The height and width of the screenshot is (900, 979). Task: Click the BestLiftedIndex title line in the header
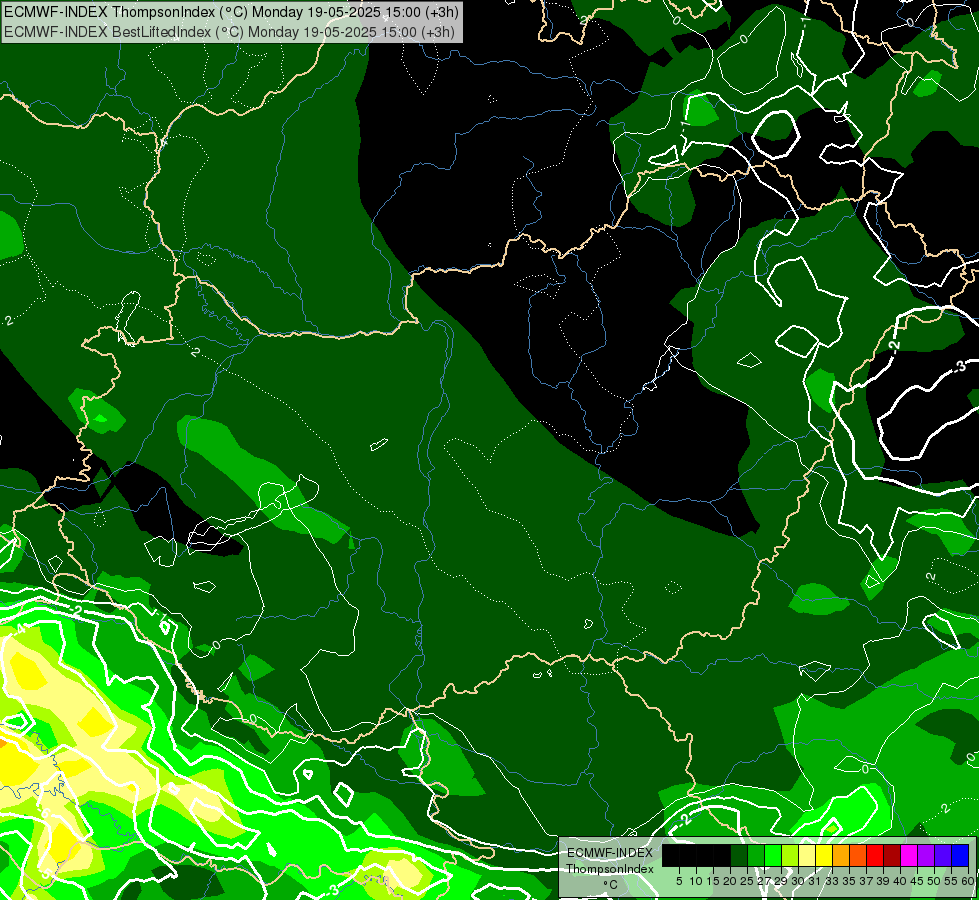pos(230,32)
